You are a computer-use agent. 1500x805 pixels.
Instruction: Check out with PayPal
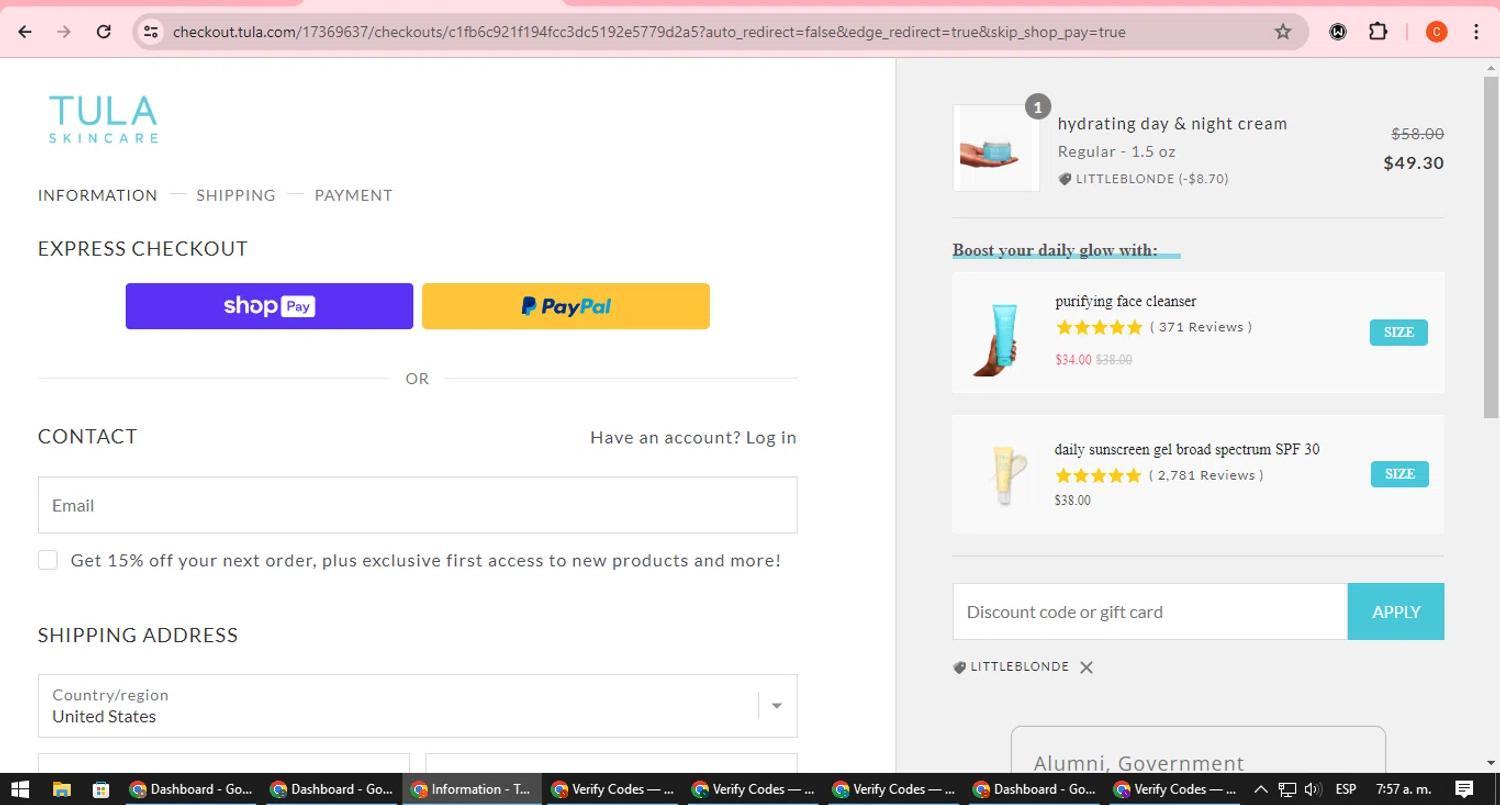pyautogui.click(x=566, y=306)
